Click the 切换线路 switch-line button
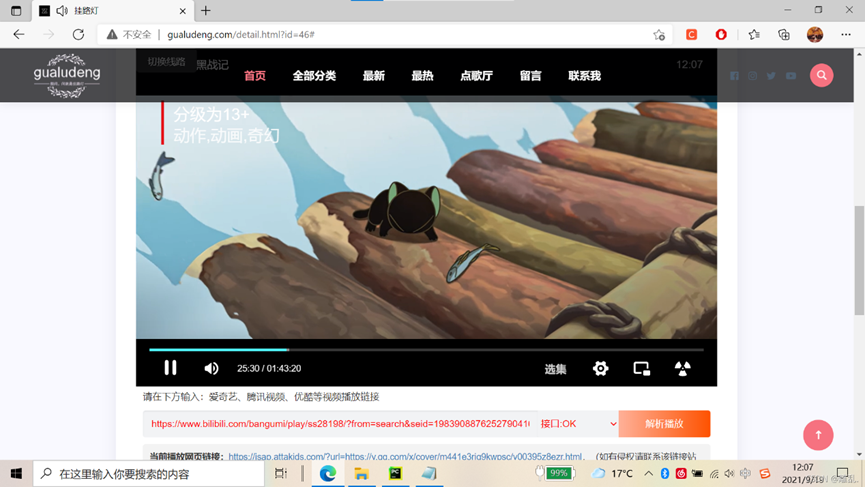The width and height of the screenshot is (865, 487). 166,61
